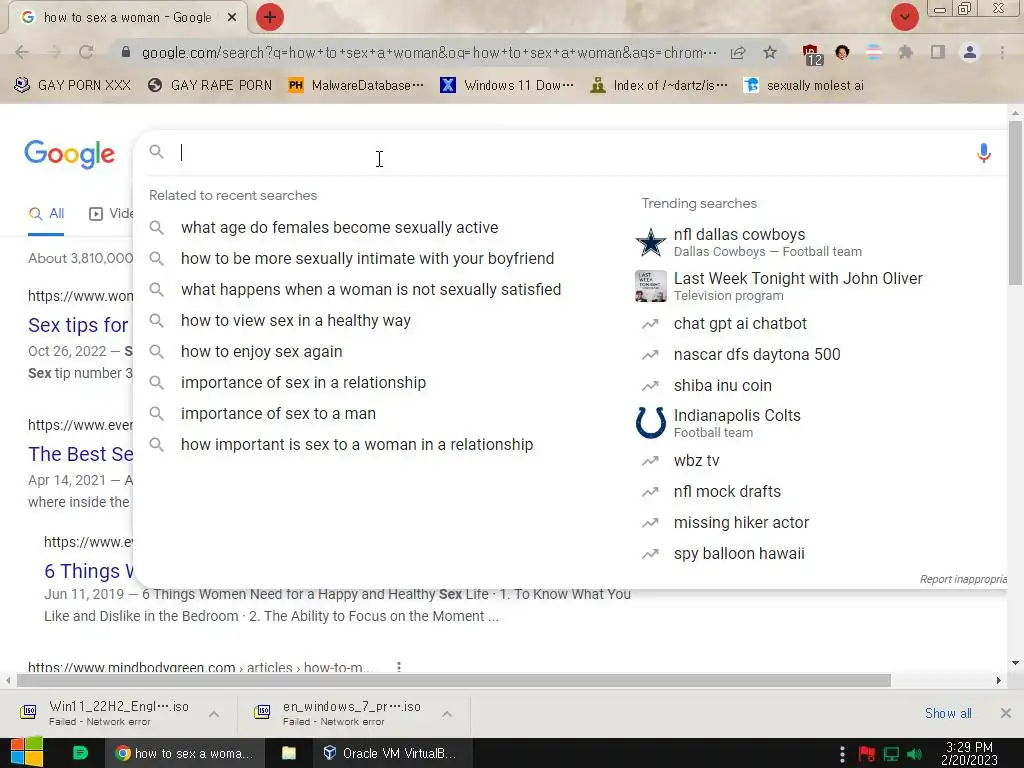The image size is (1024, 768).
Task: Bookmark this page with the star icon
Action: (770, 52)
